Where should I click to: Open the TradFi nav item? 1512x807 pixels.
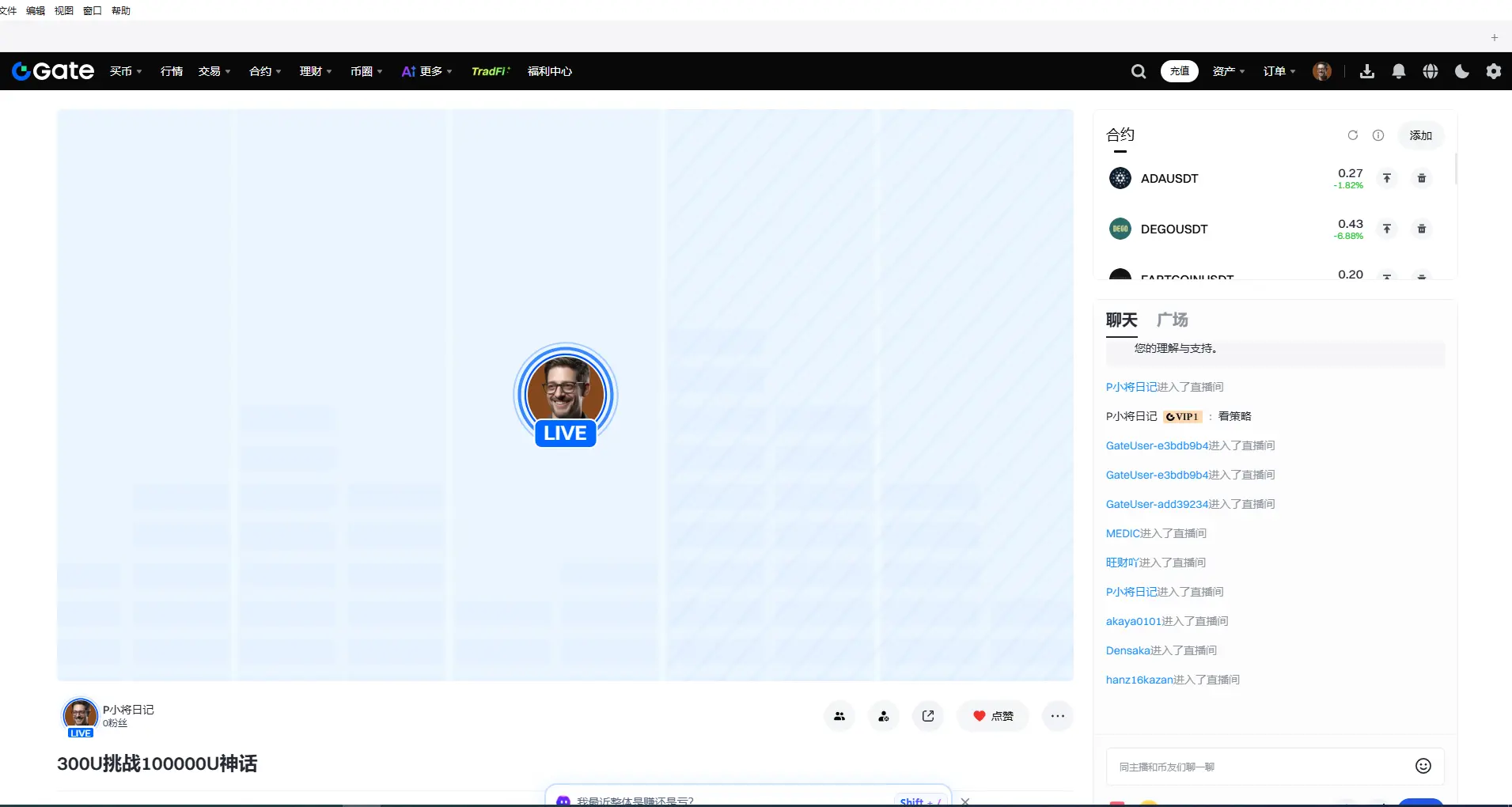(491, 71)
